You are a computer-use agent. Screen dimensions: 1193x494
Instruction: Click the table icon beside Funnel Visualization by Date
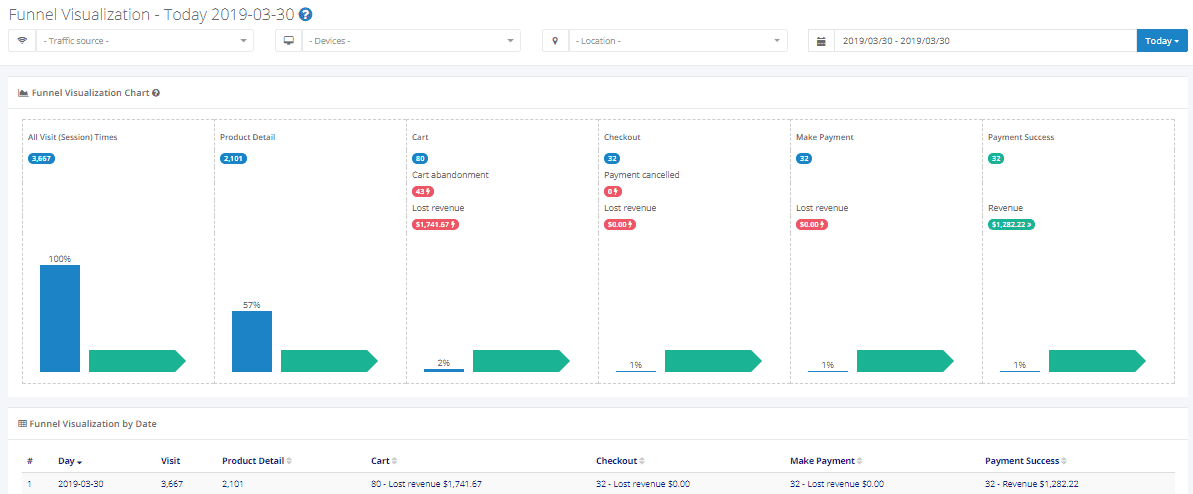tap(23, 424)
